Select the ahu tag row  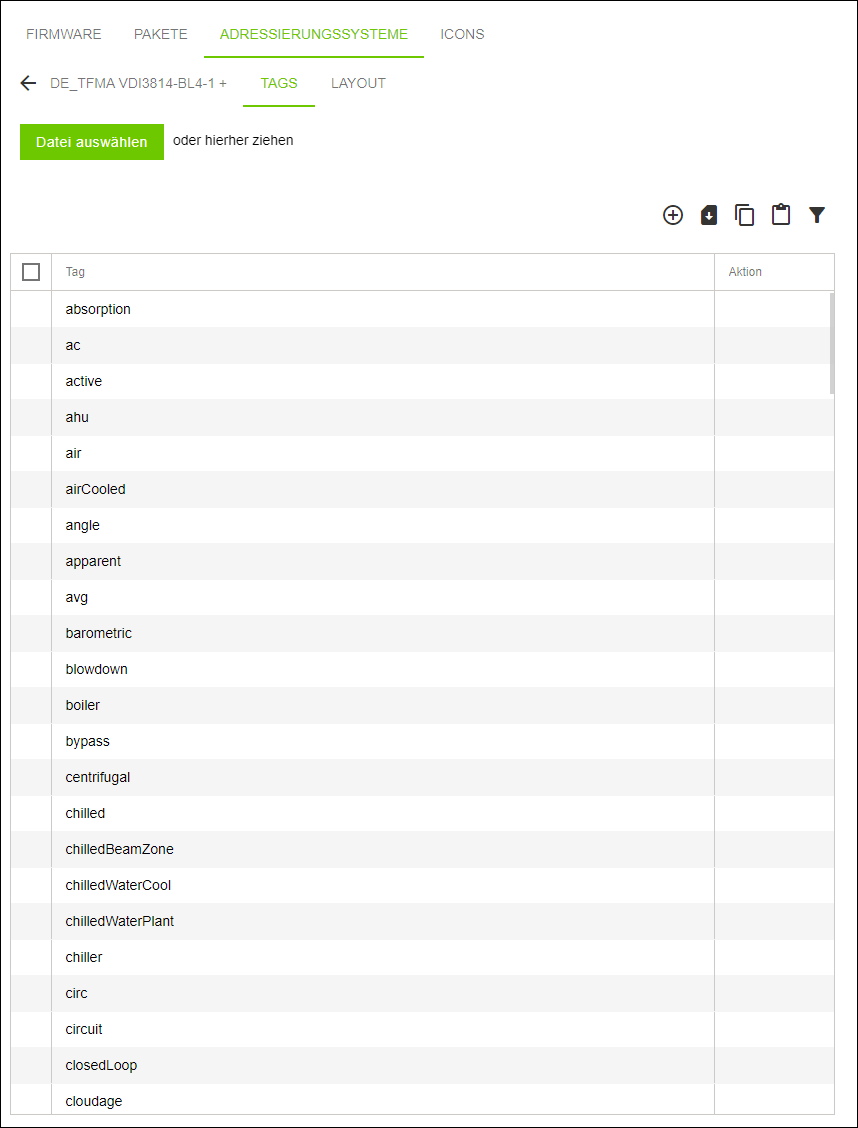pos(422,417)
